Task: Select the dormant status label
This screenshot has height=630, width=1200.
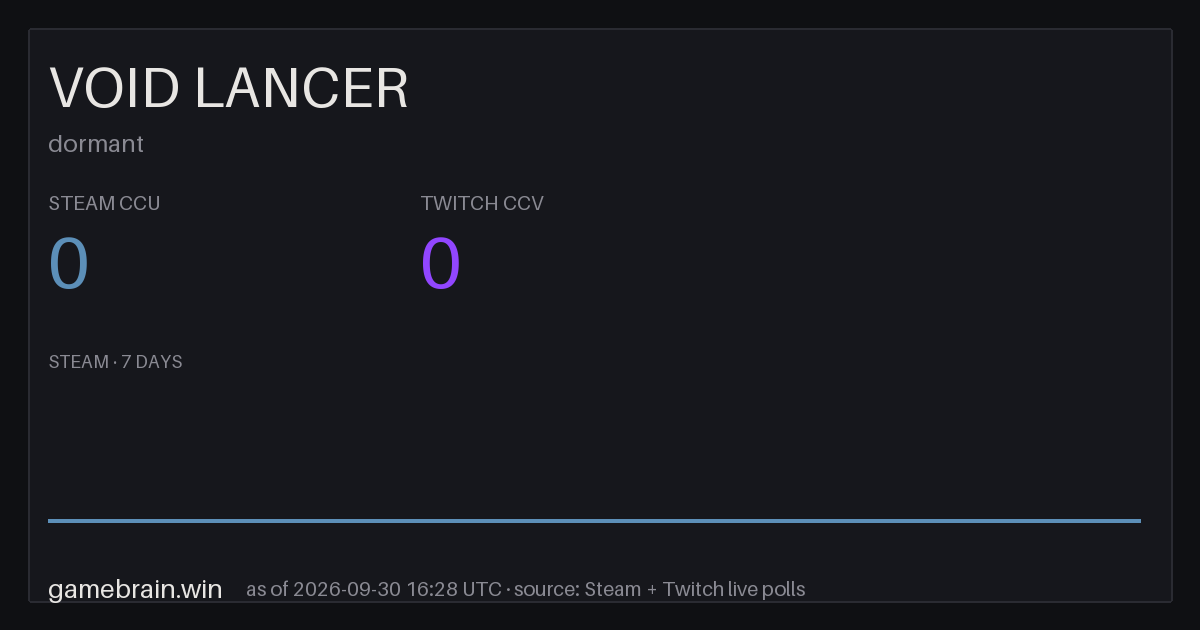Action: [x=96, y=144]
